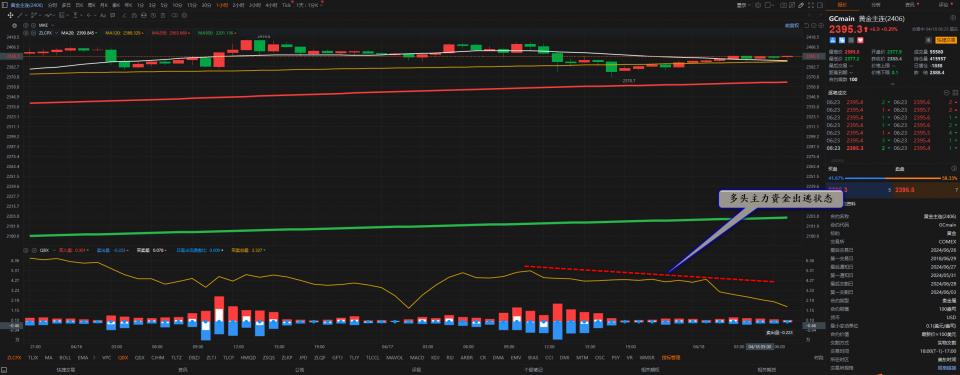The image size is (960, 375).
Task: Click the GCmain symbol title
Action: [x=841, y=18]
